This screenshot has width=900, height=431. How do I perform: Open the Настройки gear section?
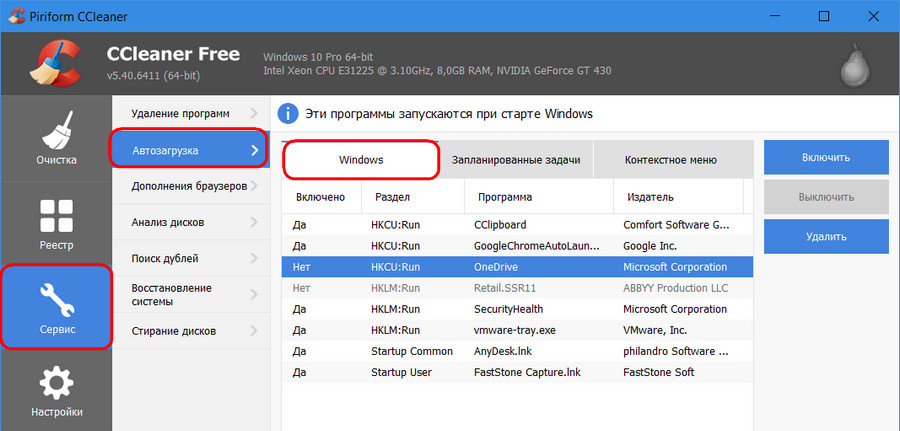pos(56,391)
